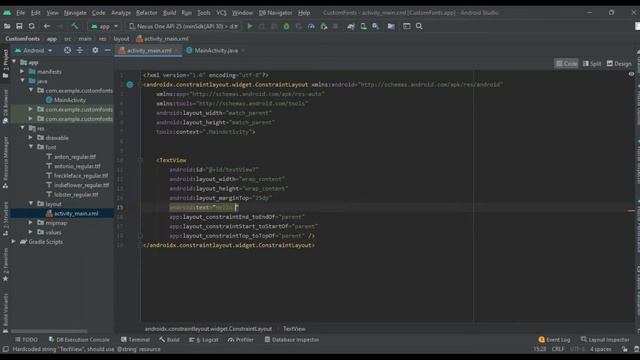This screenshot has height=360, width=640.
Task: Click the layout breadcrumb in navigation bar
Action: pos(121,39)
